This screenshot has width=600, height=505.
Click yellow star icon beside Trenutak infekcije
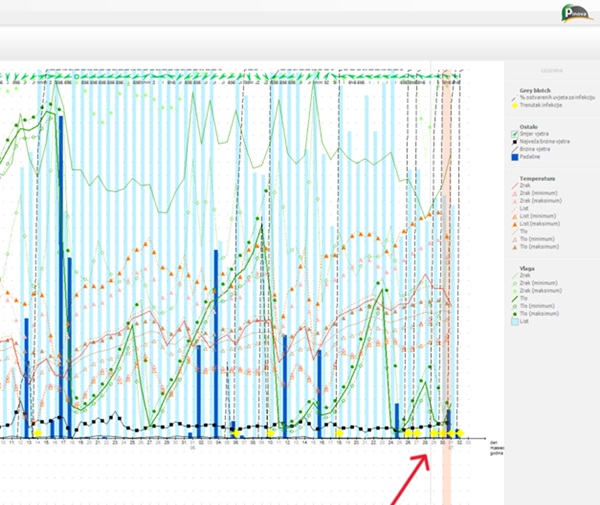tap(515, 105)
